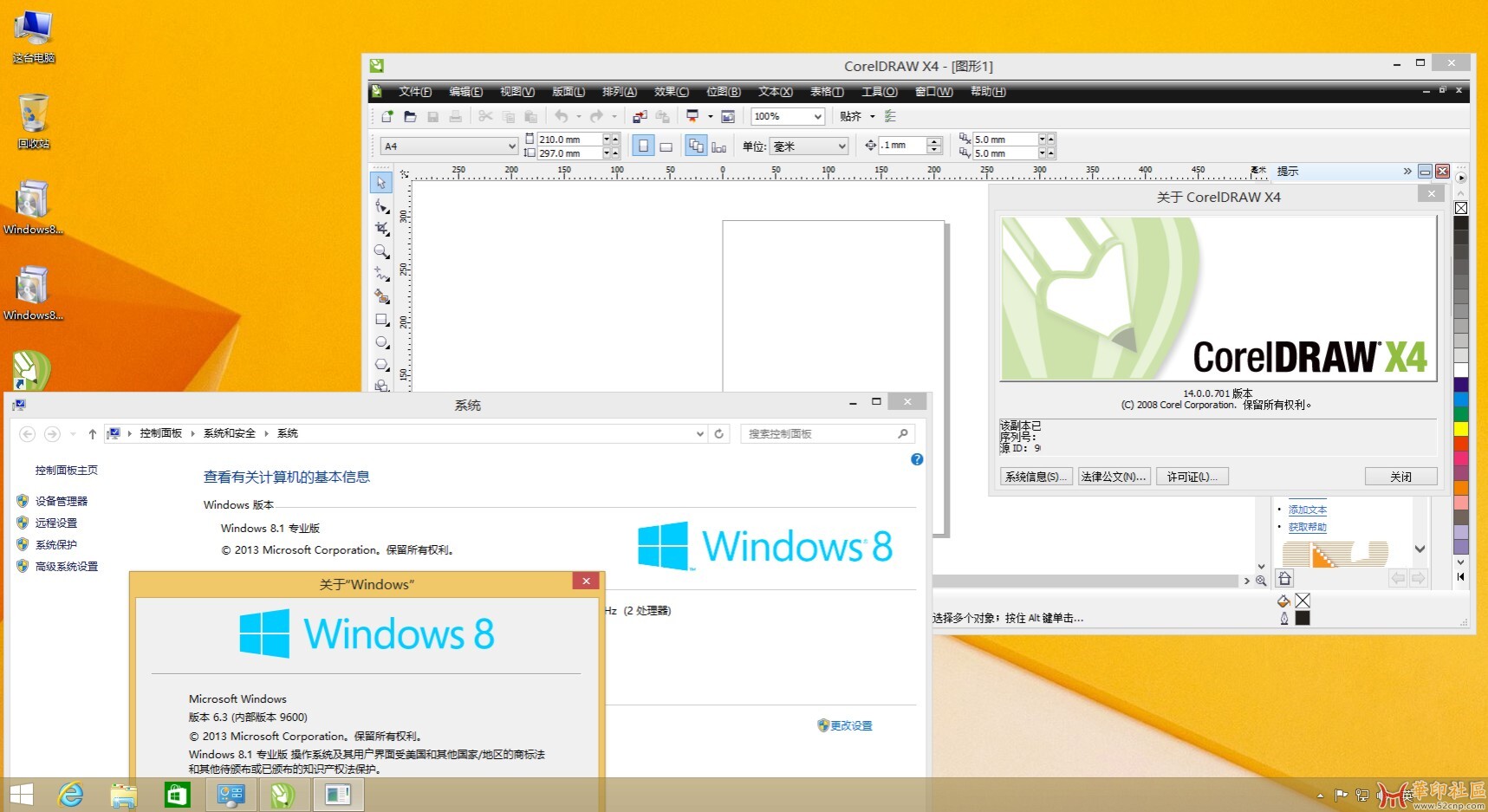Activate the Zoom tool

tap(382, 251)
